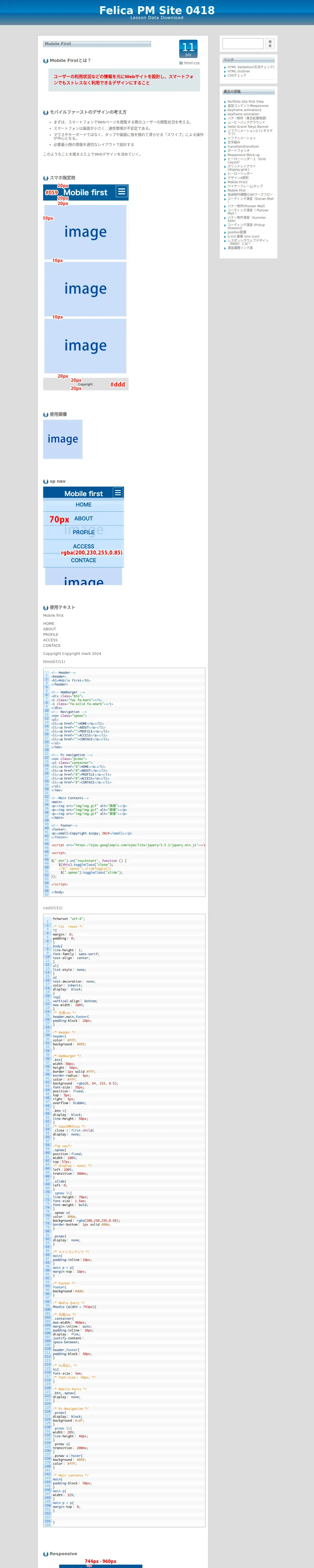Click icon beside 使用画像 heading
This screenshot has height=1568, width=314.
point(46,414)
